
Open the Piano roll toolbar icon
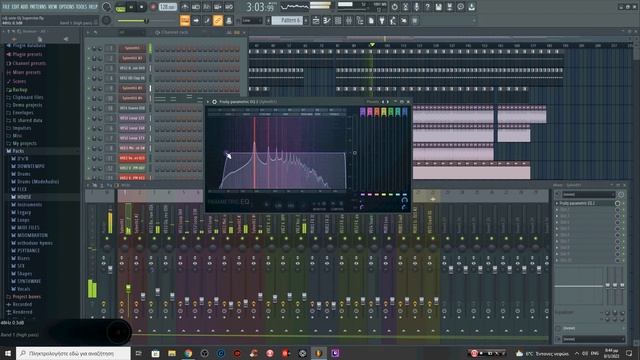point(327,20)
